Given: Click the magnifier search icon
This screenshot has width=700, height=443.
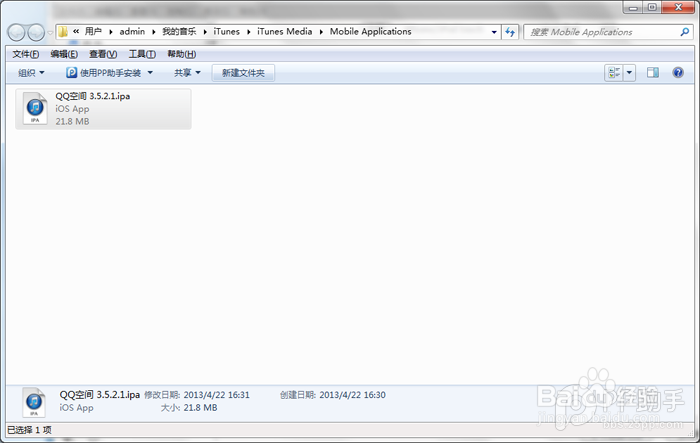Looking at the screenshot, I should tap(684, 32).
